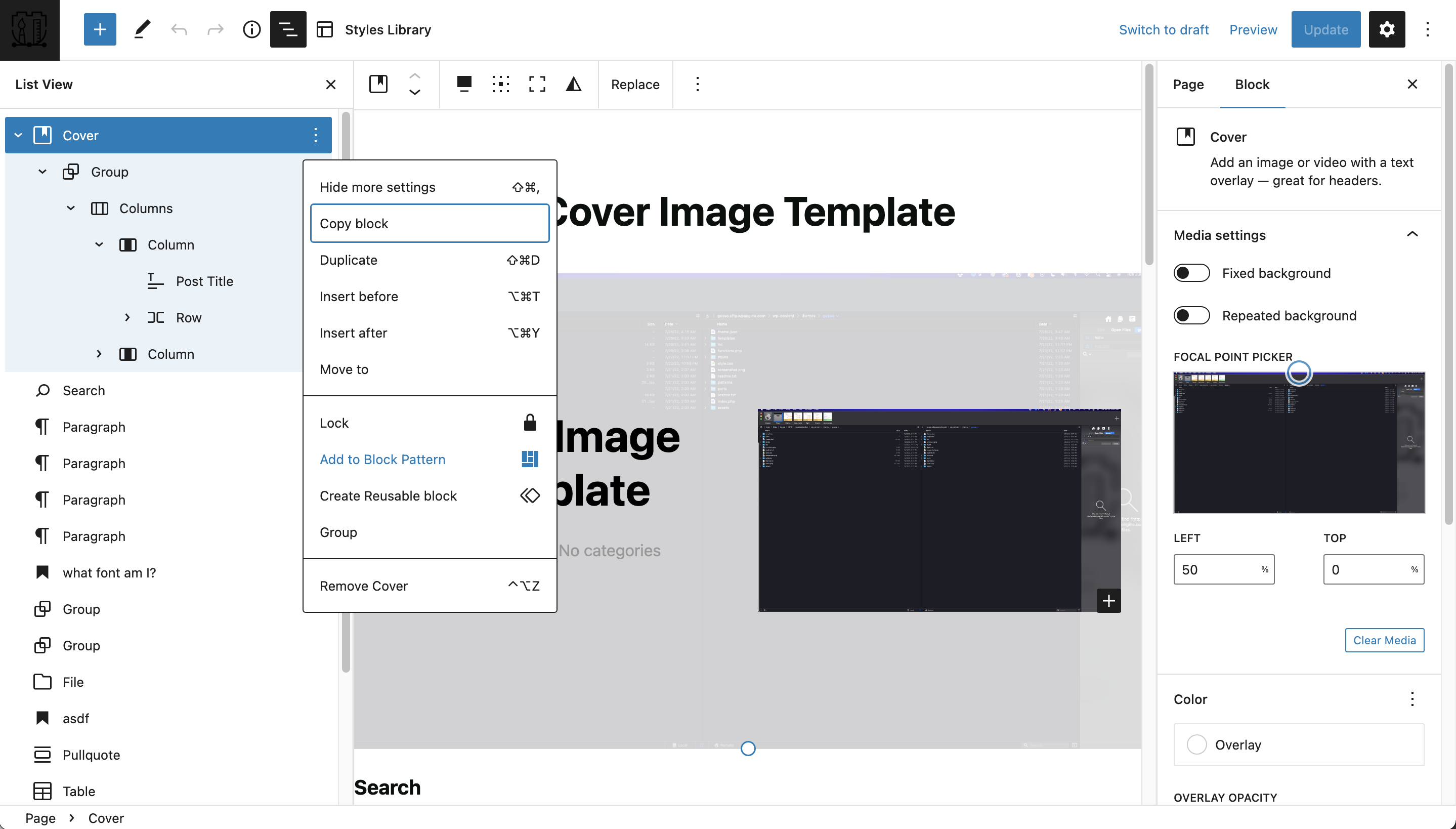Viewport: 1456px width, 829px height.
Task: Click the Cover block type icon in toolbar
Action: (x=378, y=84)
